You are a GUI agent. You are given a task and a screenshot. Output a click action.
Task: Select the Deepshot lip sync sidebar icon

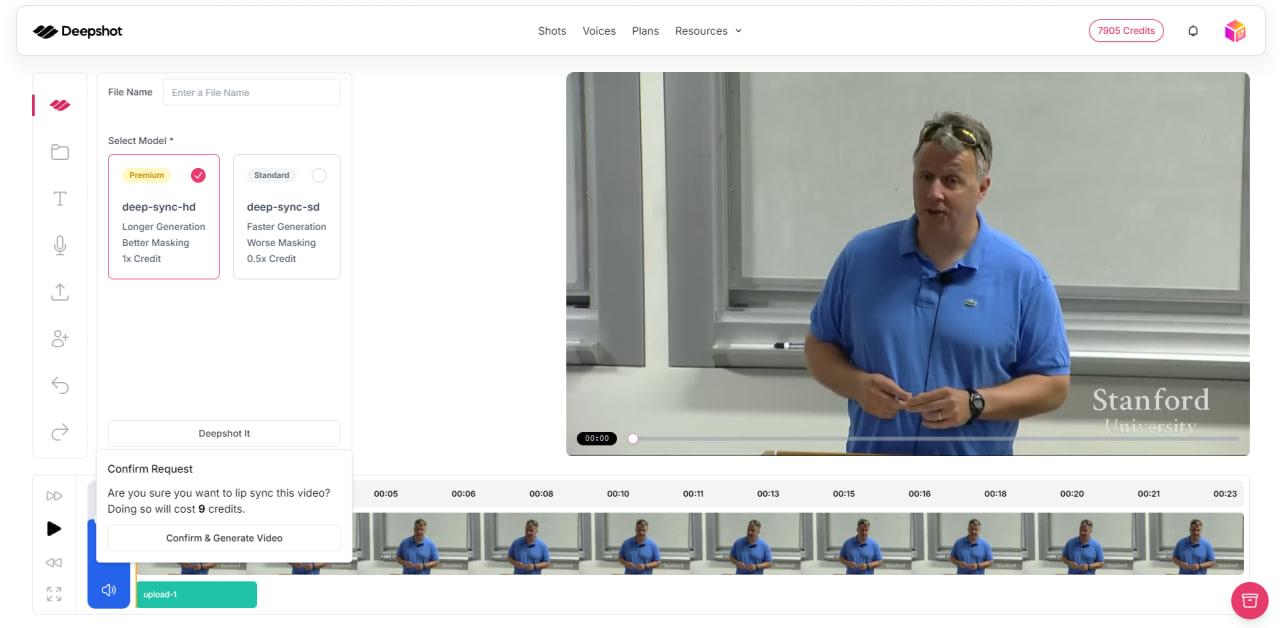coord(60,105)
